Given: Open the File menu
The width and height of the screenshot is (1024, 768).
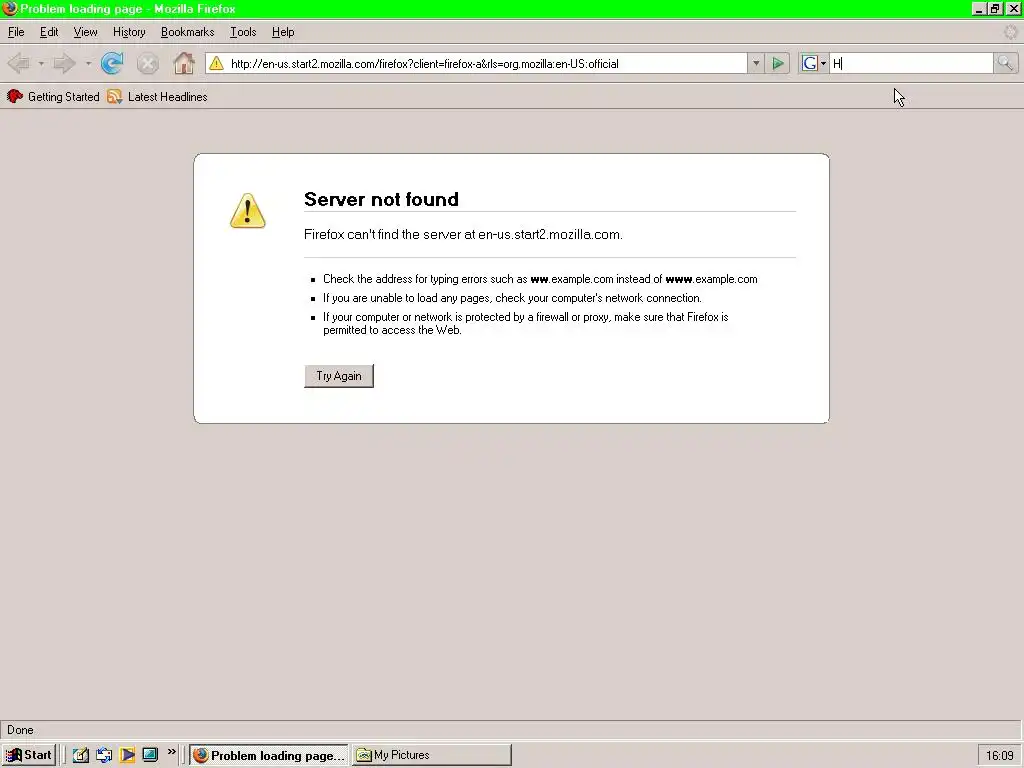Looking at the screenshot, I should (x=16, y=32).
